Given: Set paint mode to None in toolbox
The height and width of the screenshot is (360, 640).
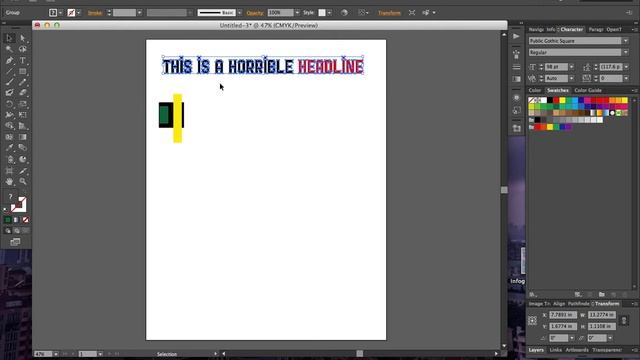Looking at the screenshot, I should 25,220.
